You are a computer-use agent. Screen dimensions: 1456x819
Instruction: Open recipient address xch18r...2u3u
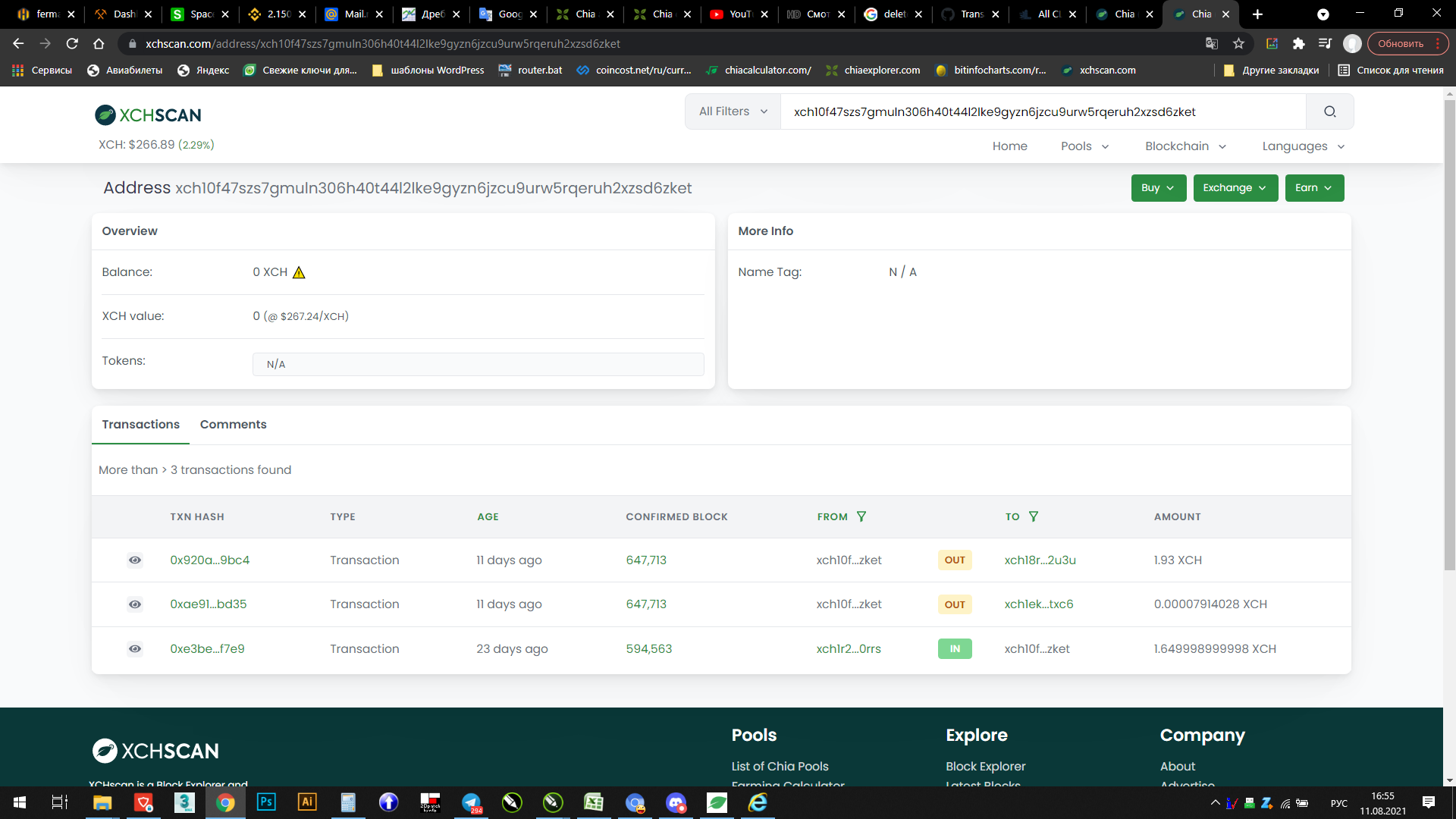(1040, 560)
